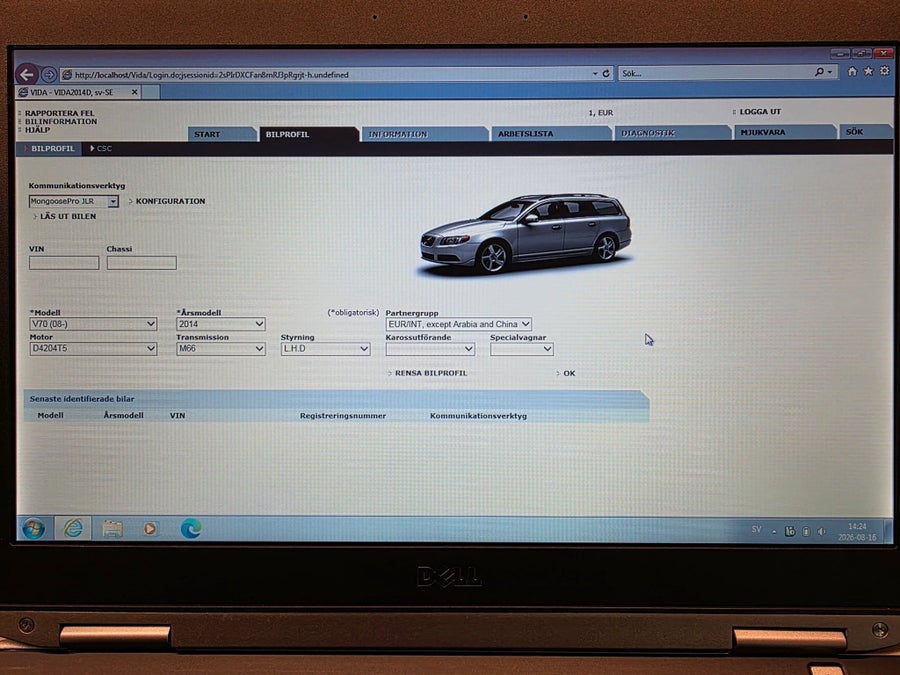
Task: Click LÄS UT BILEN link
Action: [x=68, y=216]
